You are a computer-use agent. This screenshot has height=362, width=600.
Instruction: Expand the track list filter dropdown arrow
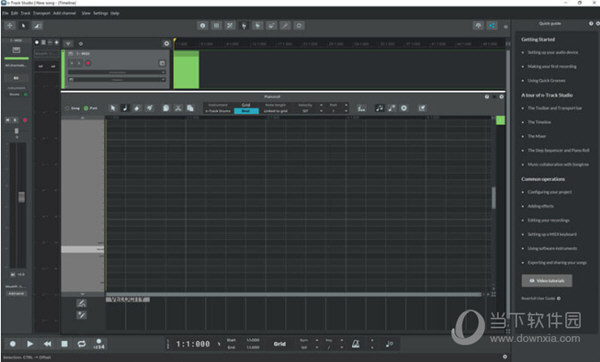pyautogui.click(x=68, y=44)
